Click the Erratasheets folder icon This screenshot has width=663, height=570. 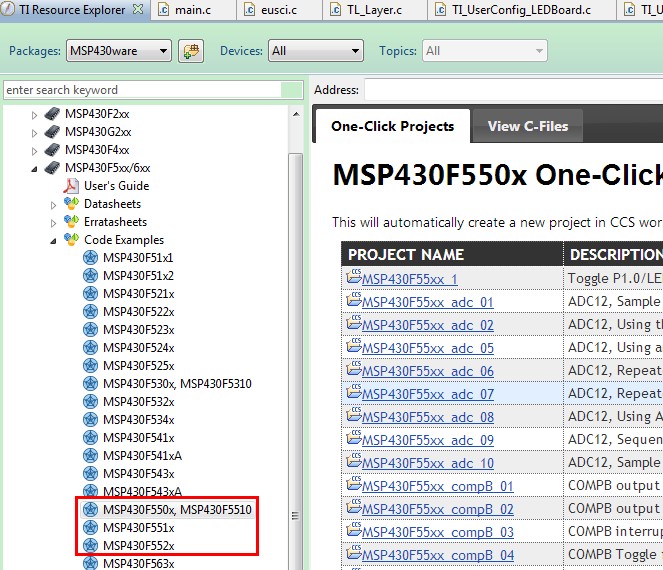(x=71, y=222)
